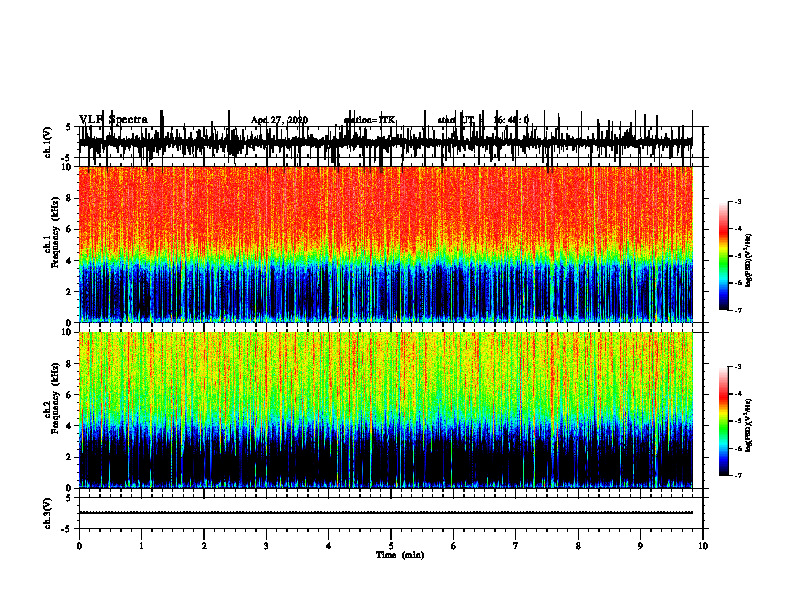
Task: Click the "8" kHz tick of ch.2 spectrogram
Action: [69, 364]
